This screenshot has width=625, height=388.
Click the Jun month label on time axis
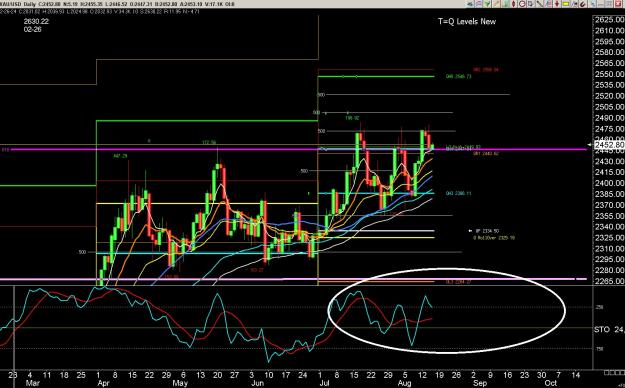tap(257, 382)
